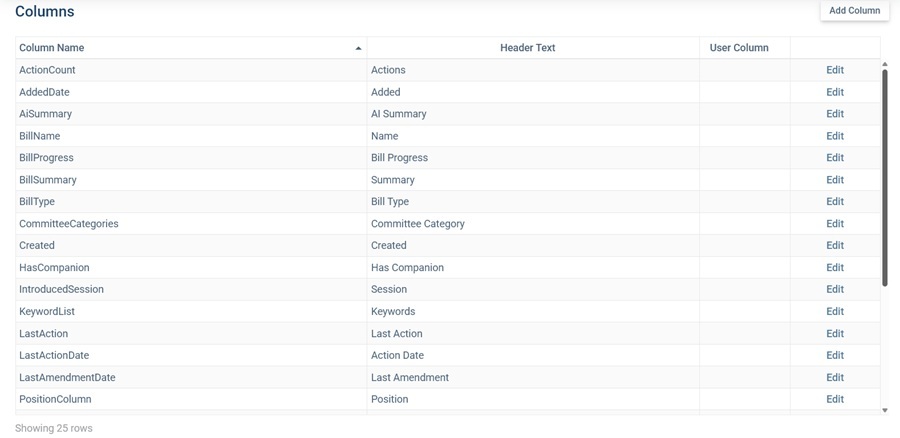
Task: Edit the AddedDate column
Action: click(x=835, y=92)
